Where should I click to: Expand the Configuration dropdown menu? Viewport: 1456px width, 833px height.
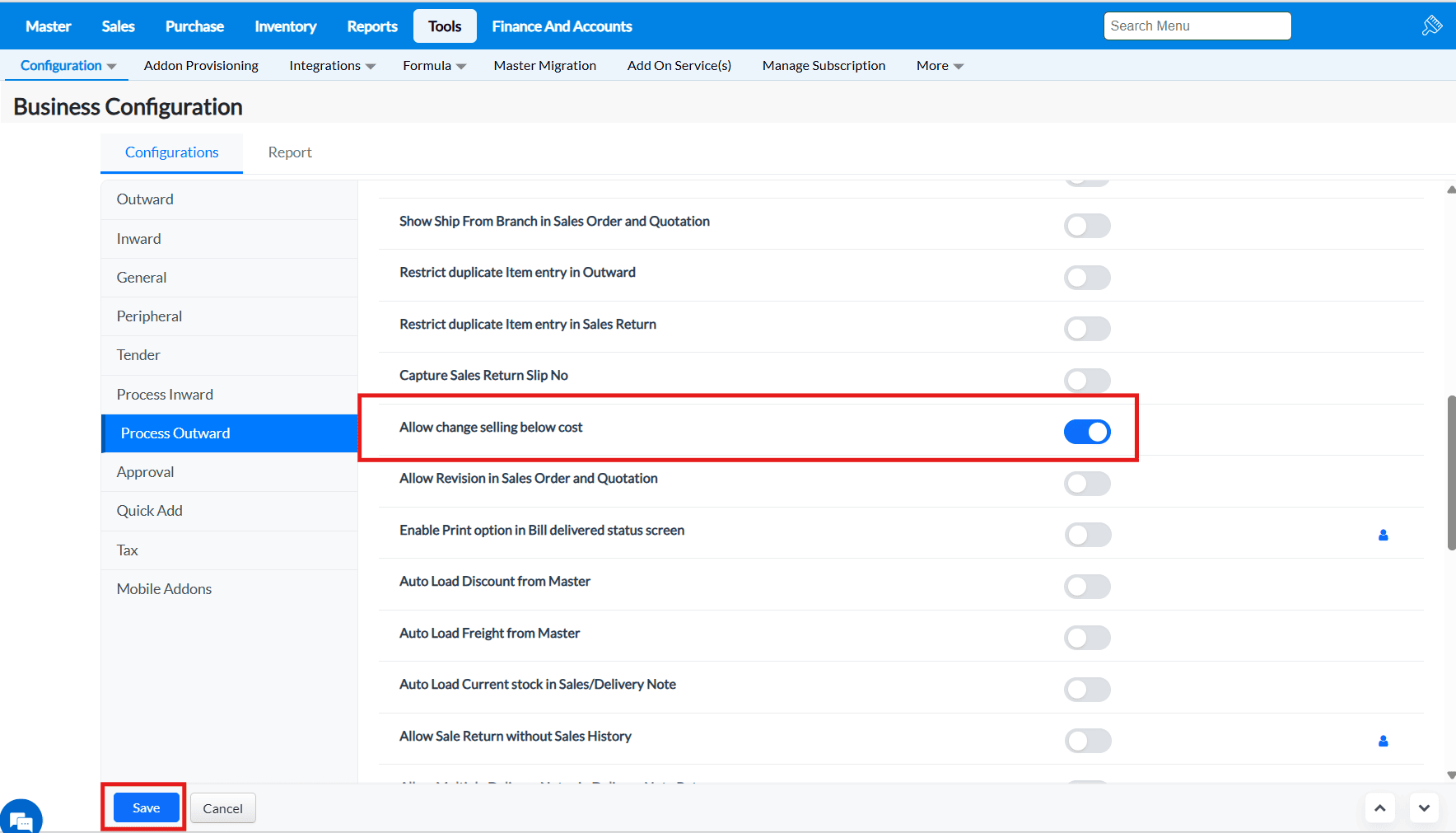click(68, 66)
